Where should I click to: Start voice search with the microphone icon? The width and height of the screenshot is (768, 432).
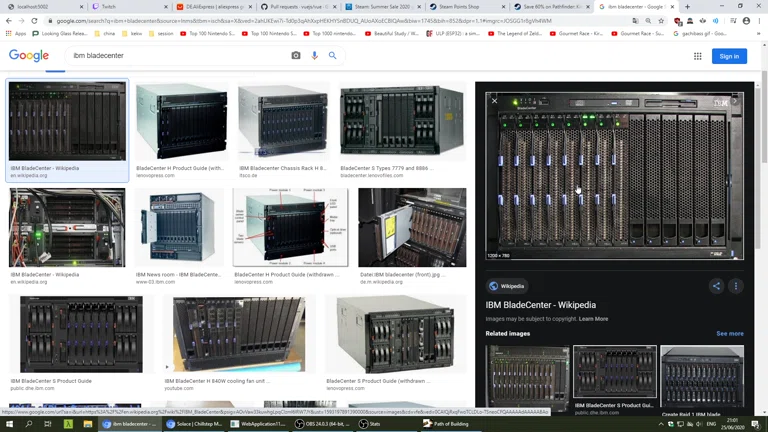tap(314, 56)
